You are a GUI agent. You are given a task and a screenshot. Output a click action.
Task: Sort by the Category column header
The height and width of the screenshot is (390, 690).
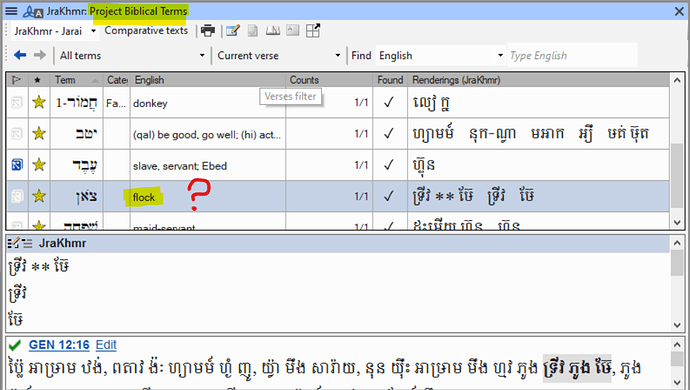point(117,80)
